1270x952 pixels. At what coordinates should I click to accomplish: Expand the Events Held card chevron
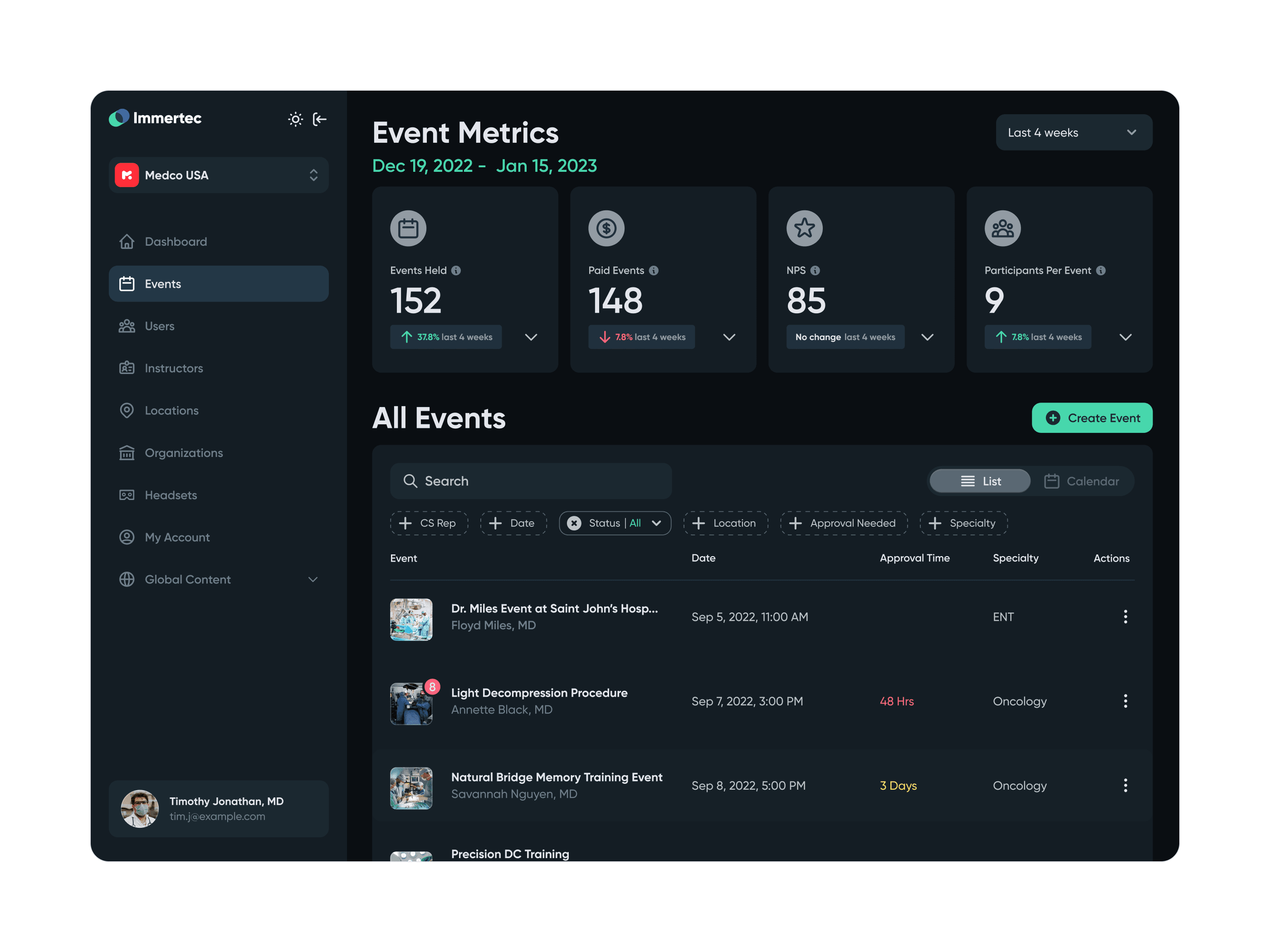[x=531, y=337]
